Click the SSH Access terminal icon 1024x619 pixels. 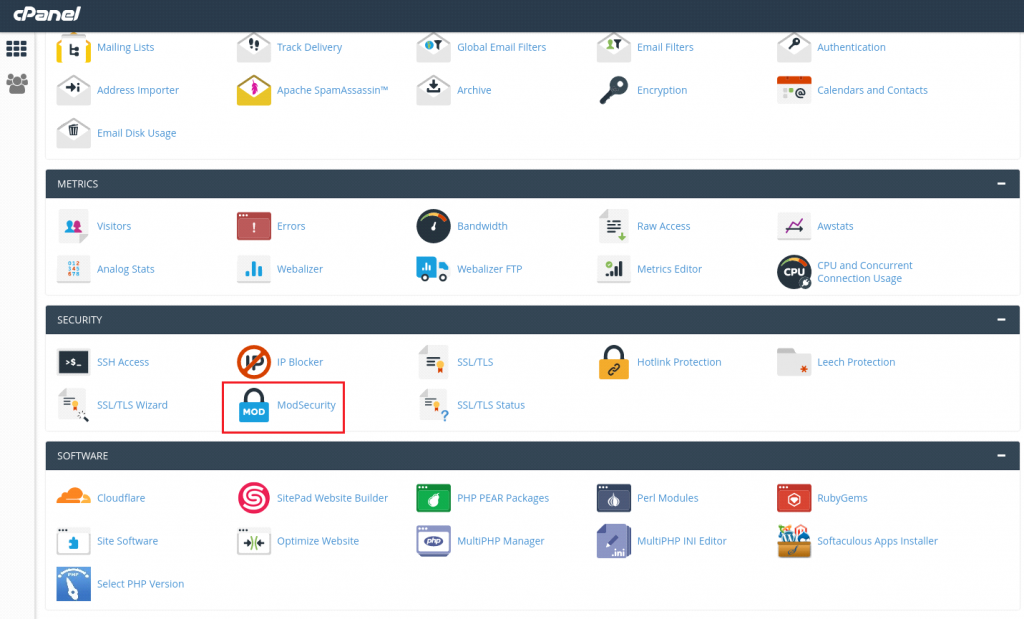[73, 362]
